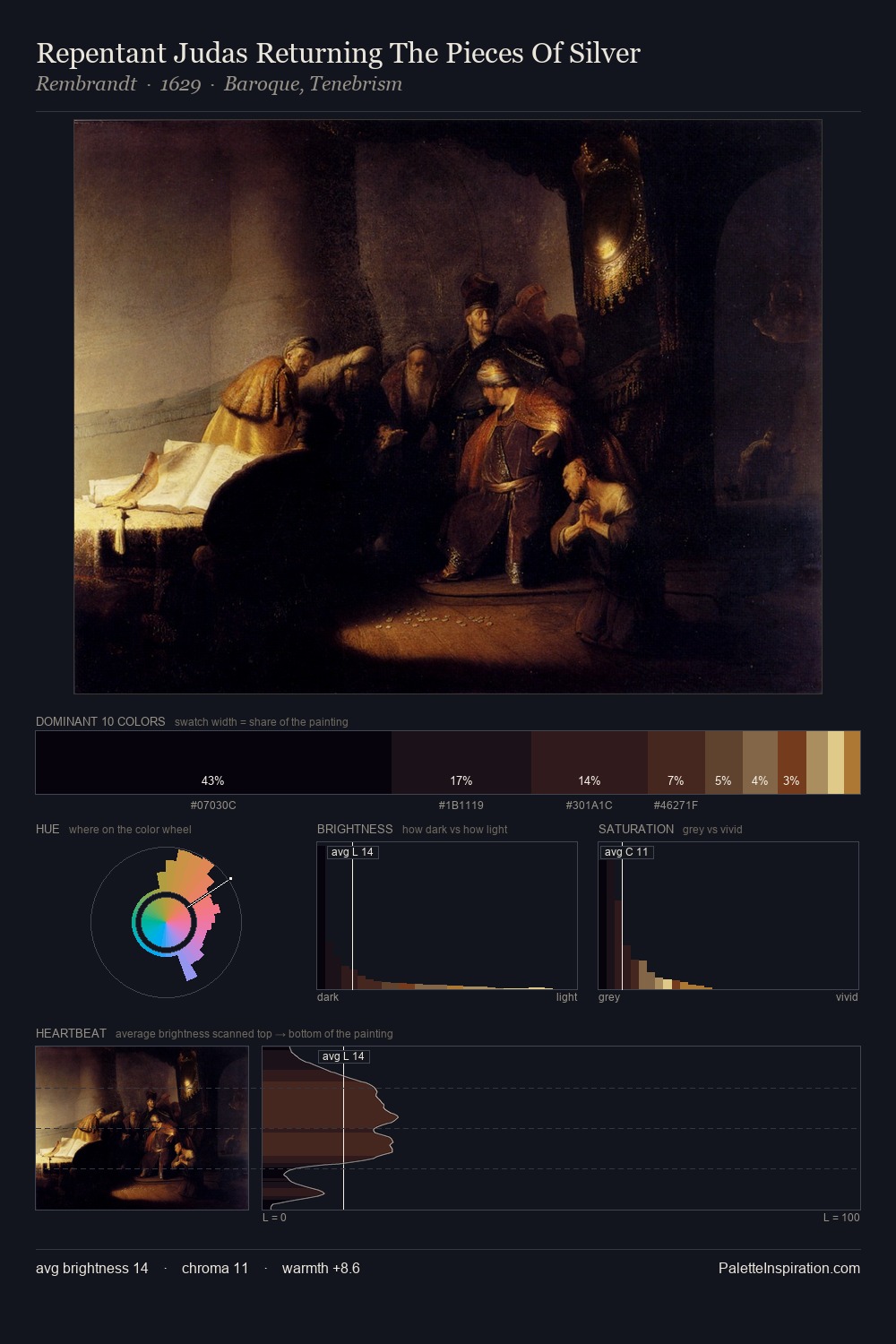Click 'avg brightness 14' in the footer

coord(92,1269)
